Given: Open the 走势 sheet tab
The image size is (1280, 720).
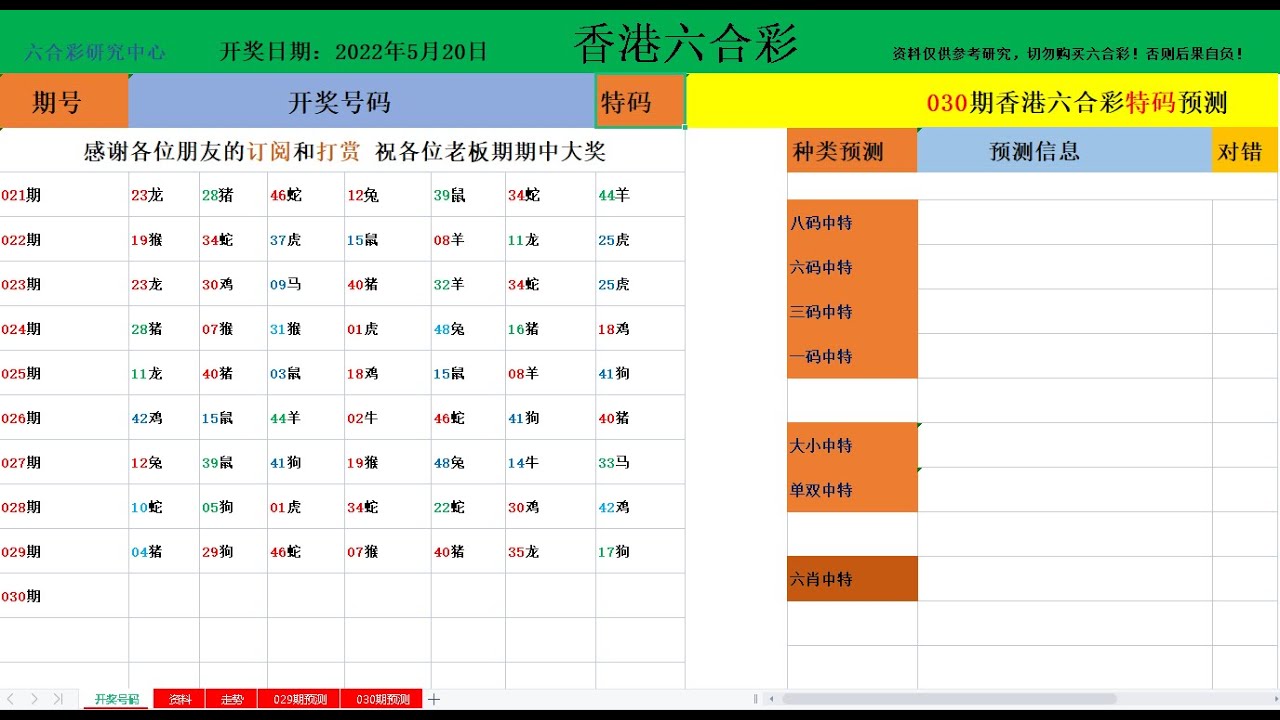Looking at the screenshot, I should coord(231,699).
